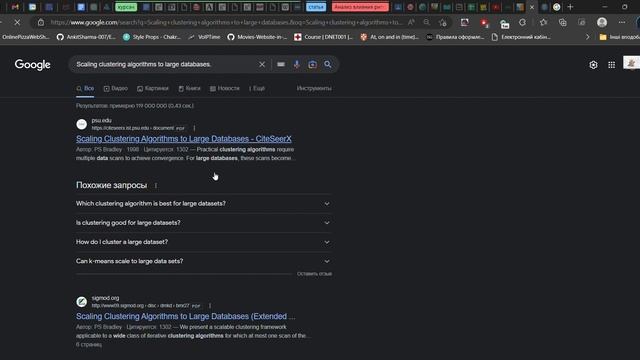Open the three-dot menu beside Похожие запросы
This screenshot has height=360, width=640.
(x=156, y=186)
